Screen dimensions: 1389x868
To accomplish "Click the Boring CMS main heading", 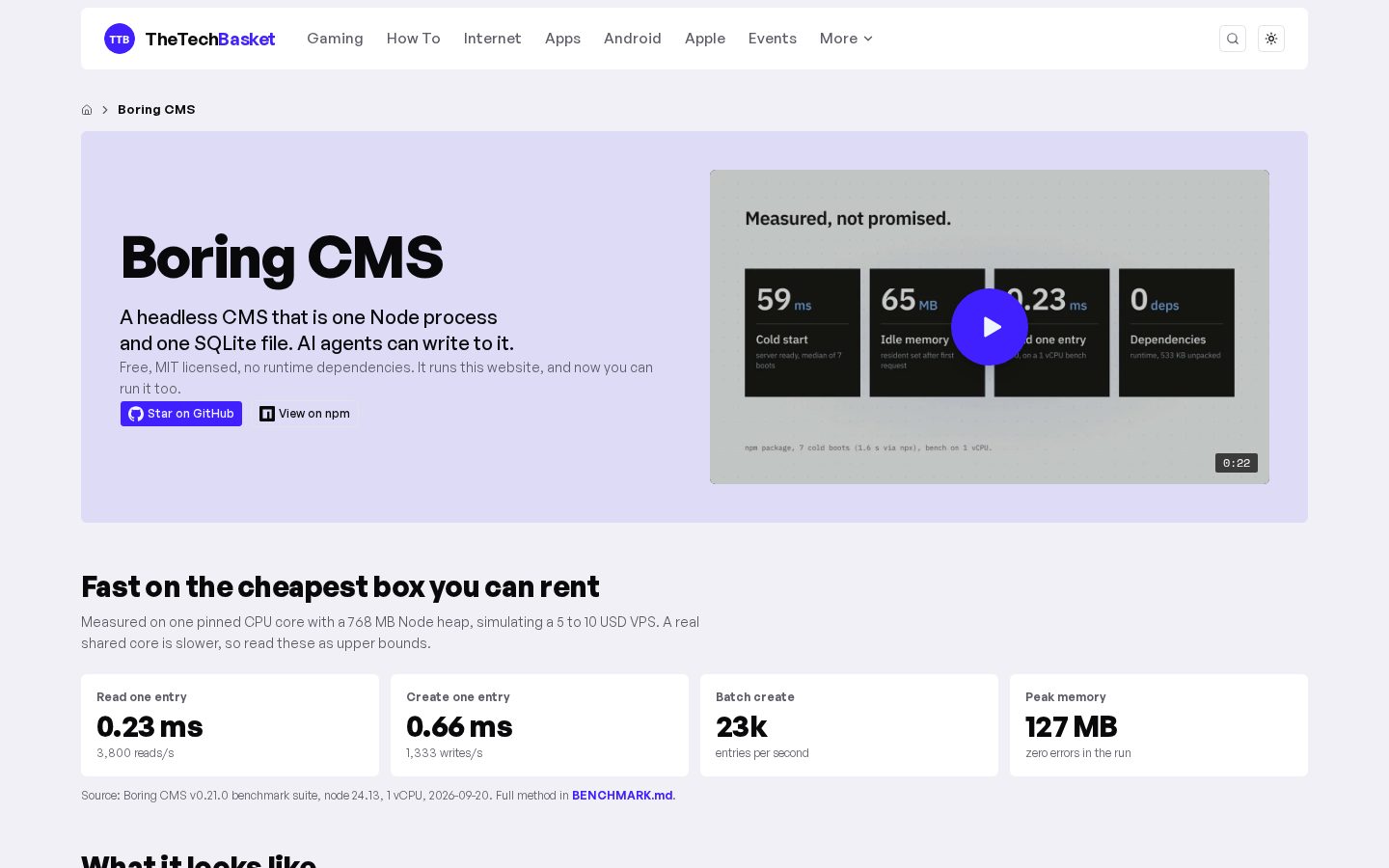I will (282, 258).
